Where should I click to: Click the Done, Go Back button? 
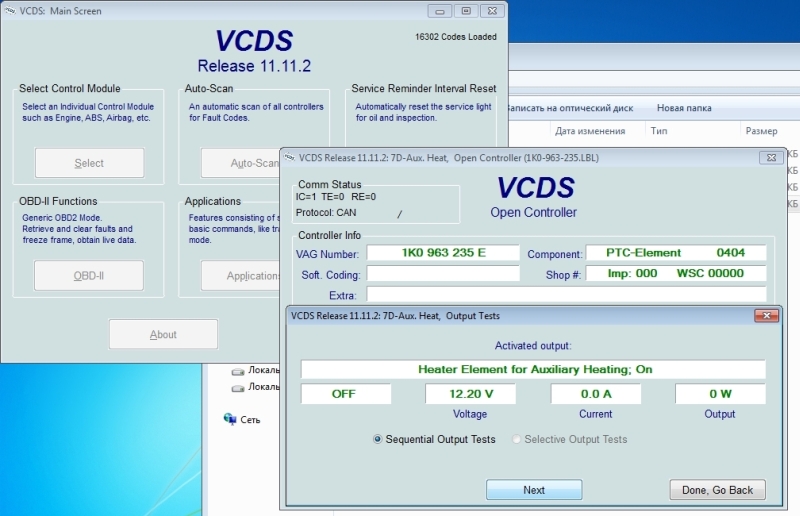click(x=717, y=490)
